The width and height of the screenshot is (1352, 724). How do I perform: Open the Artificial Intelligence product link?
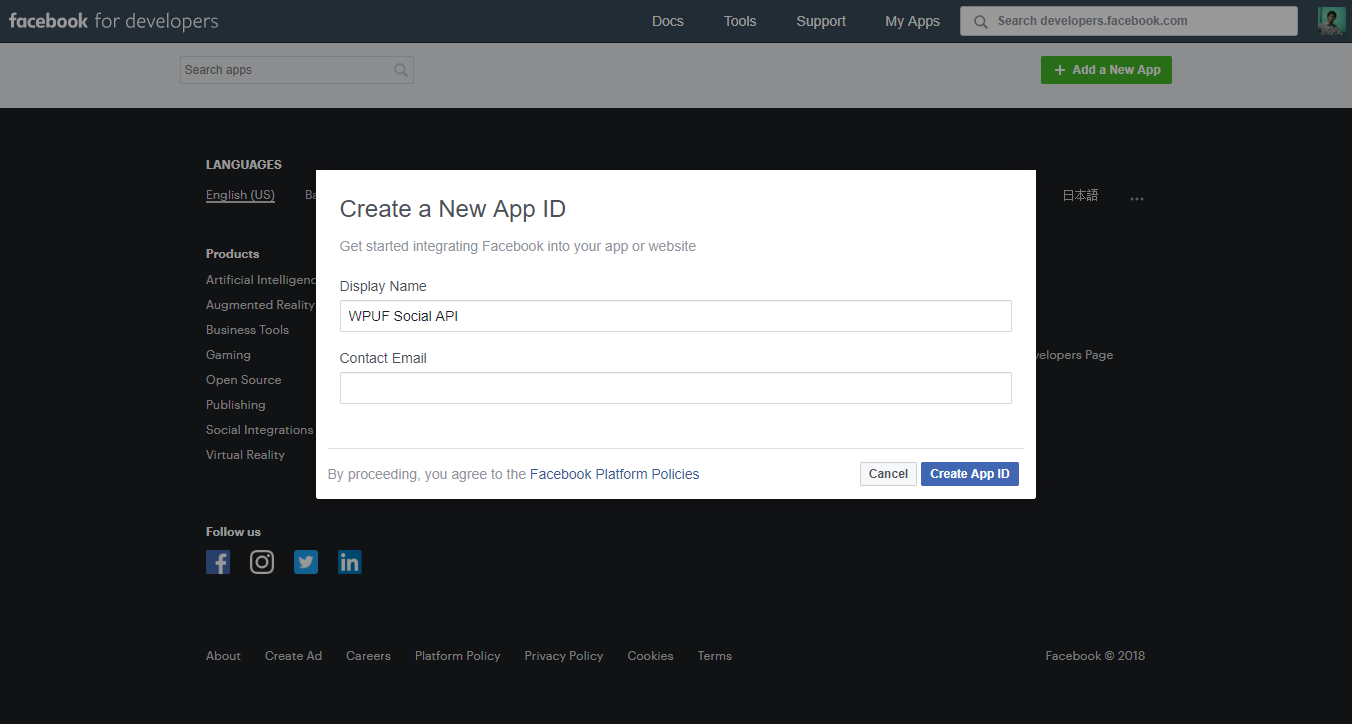coord(261,280)
